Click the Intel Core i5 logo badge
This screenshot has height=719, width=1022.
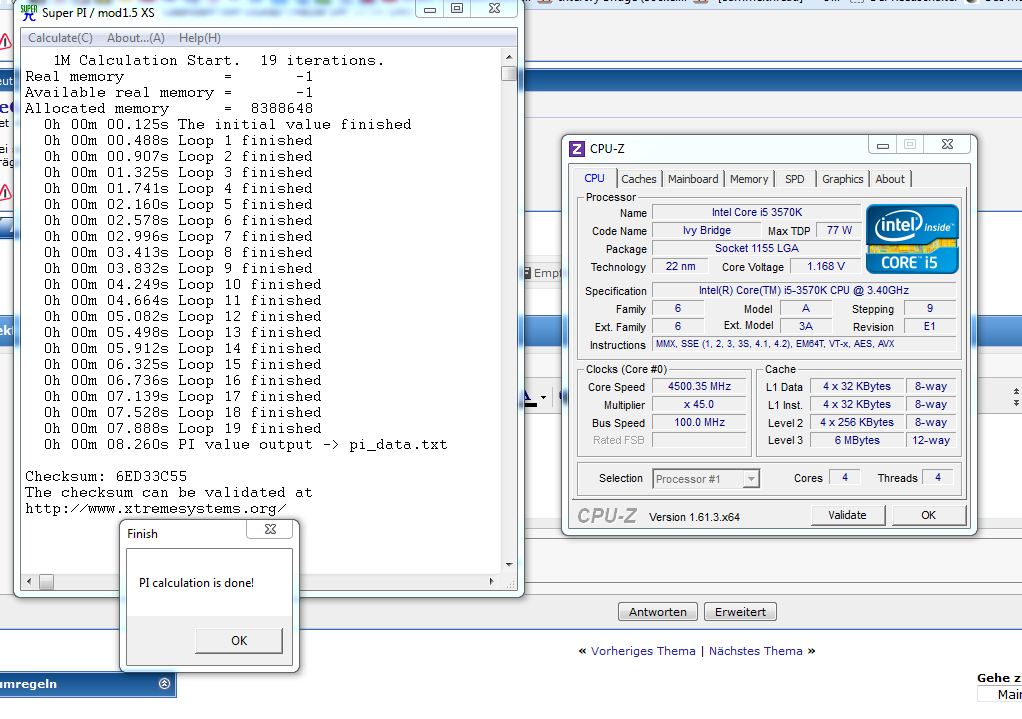[912, 239]
